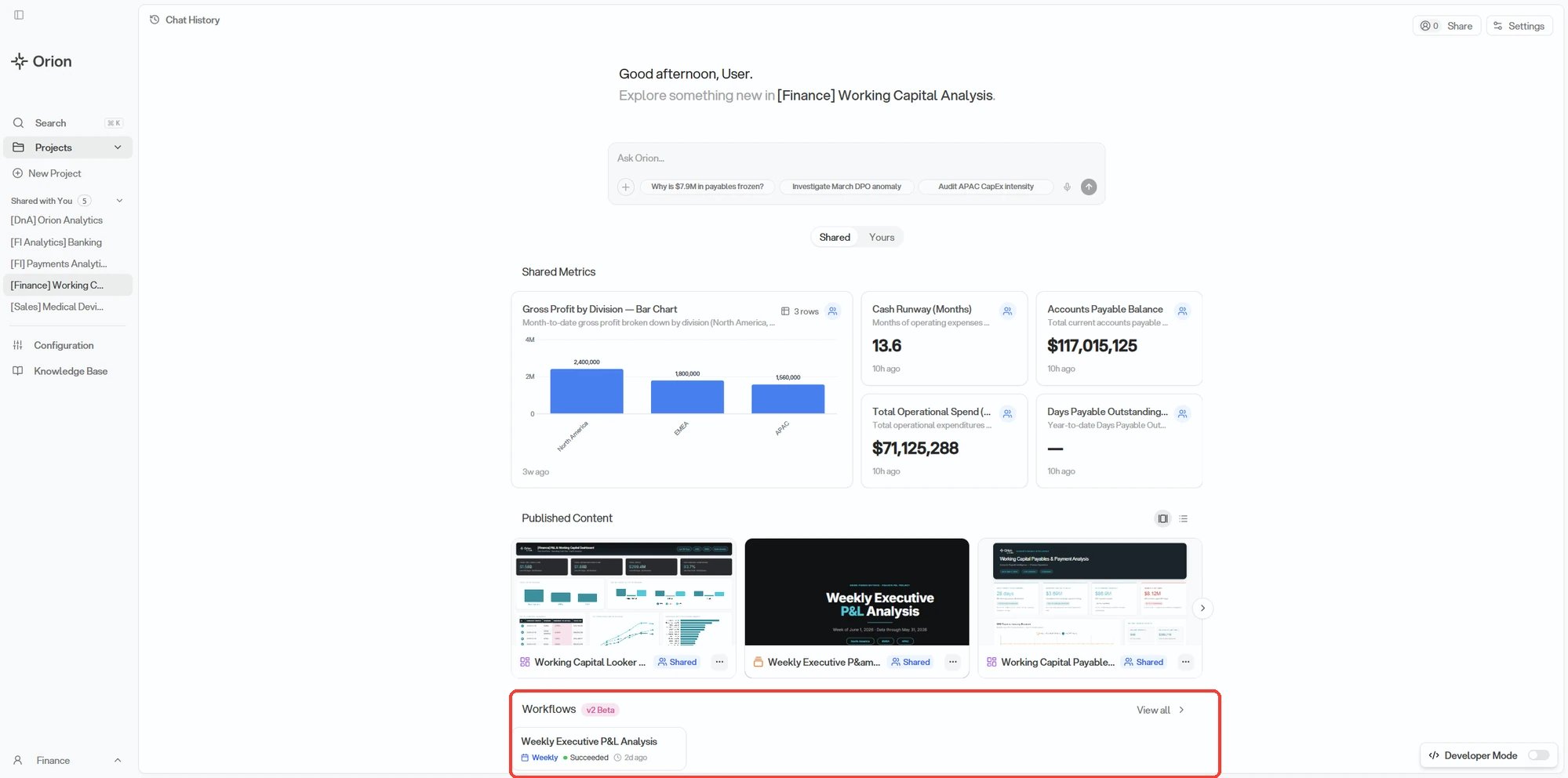Click the EMEA bar in chart
Image resolution: width=1568 pixels, height=778 pixels.
687,397
